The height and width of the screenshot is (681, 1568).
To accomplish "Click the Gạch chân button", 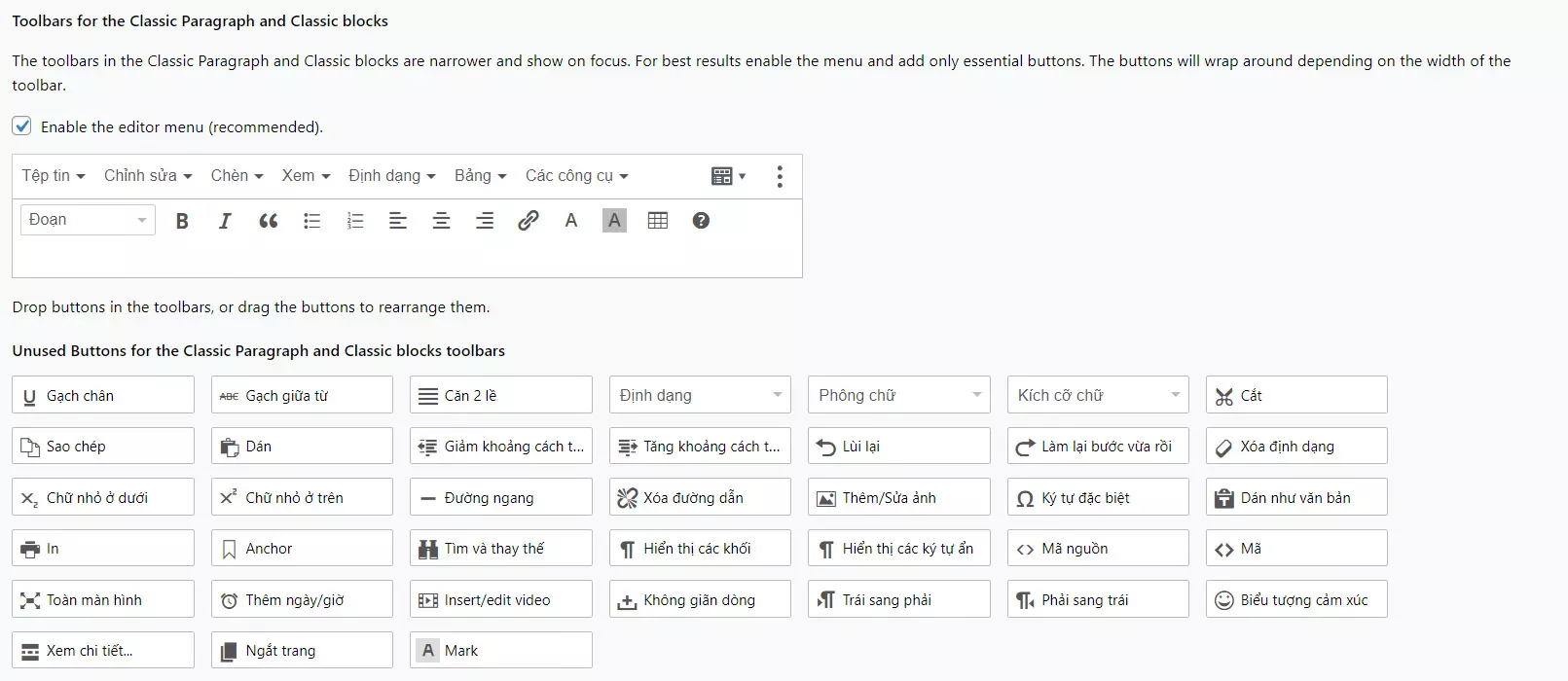I will point(103,395).
